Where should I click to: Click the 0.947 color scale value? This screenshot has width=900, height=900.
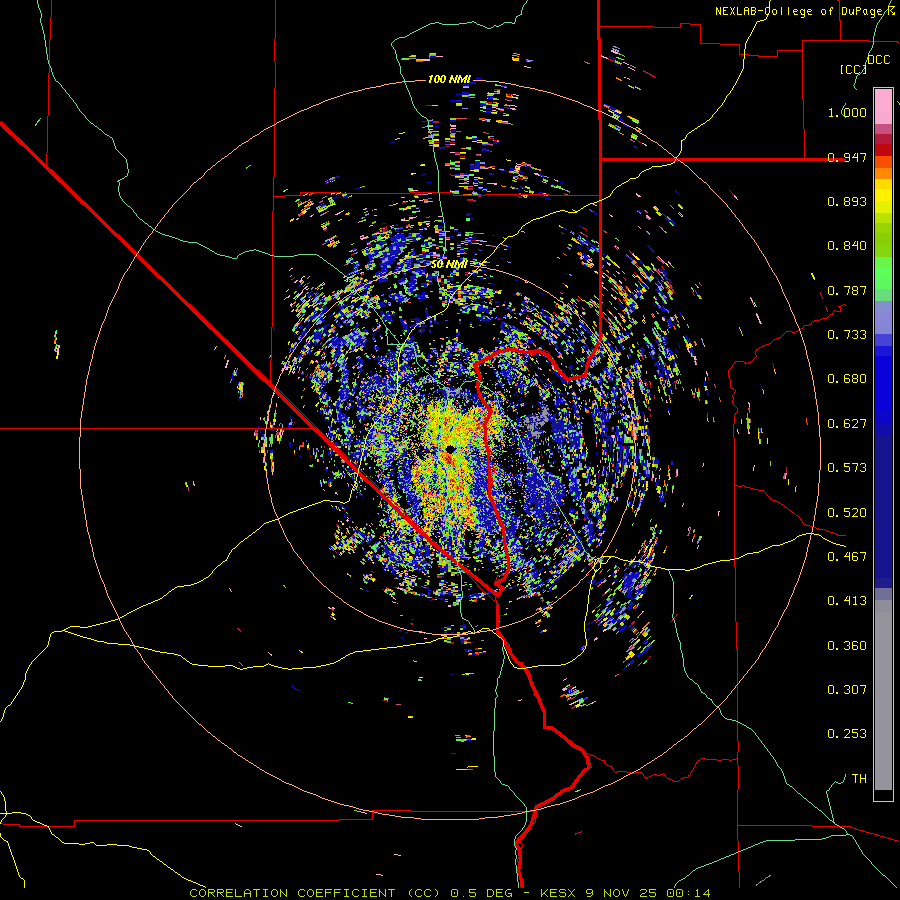[x=847, y=157]
